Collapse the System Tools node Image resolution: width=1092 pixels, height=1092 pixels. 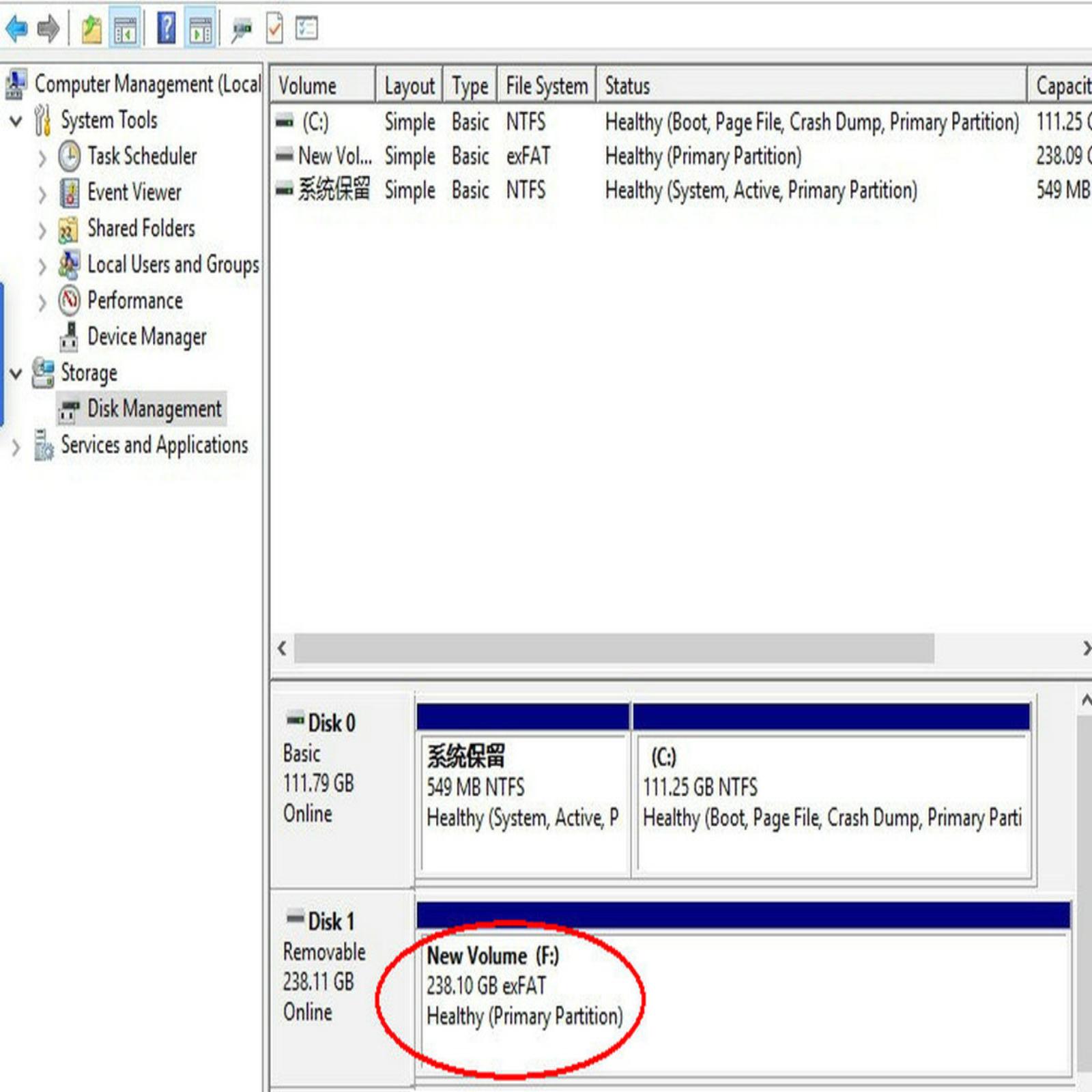pos(16,121)
